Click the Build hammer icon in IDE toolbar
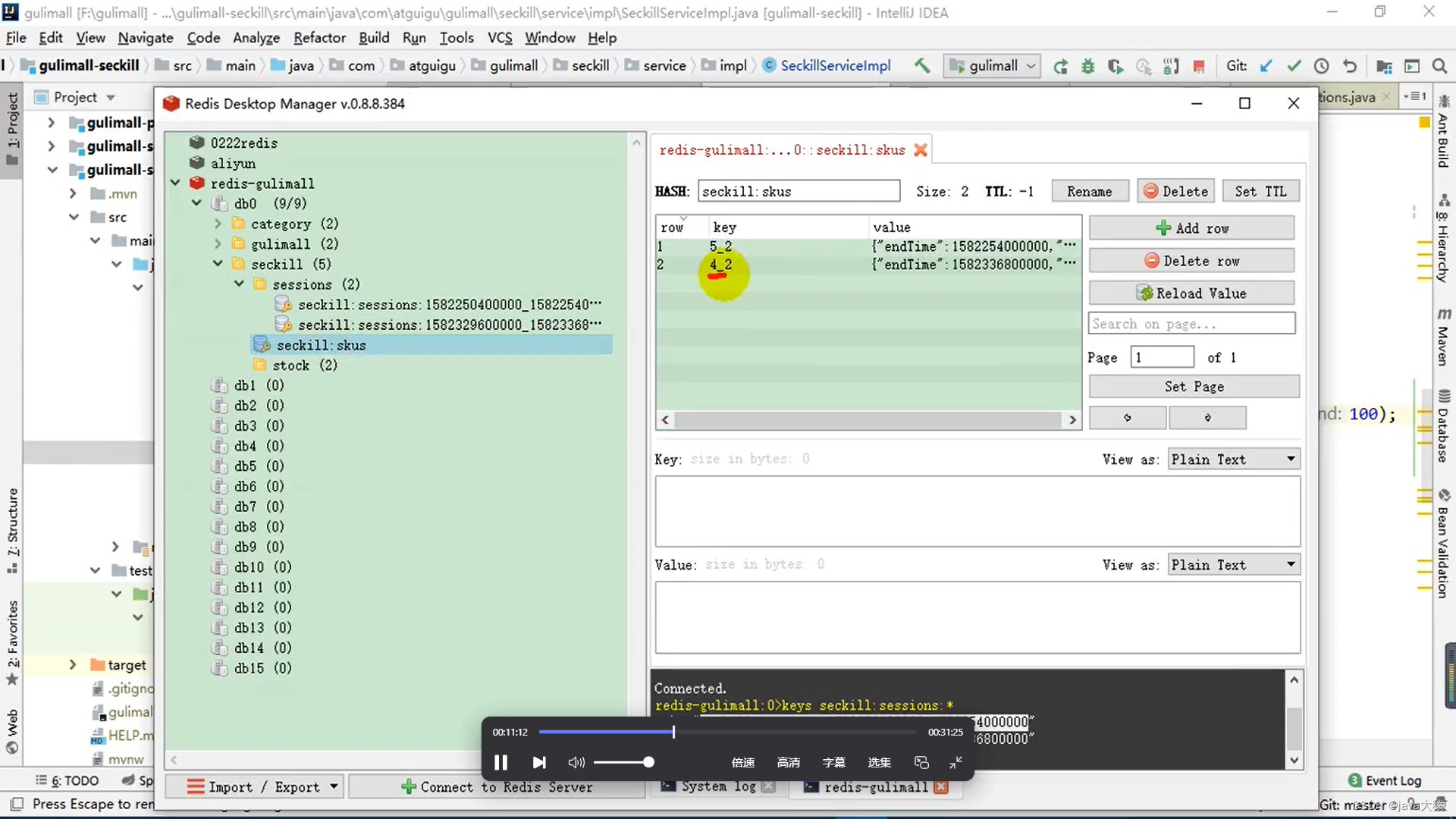Screen dimensions: 1456x819 pos(921,66)
